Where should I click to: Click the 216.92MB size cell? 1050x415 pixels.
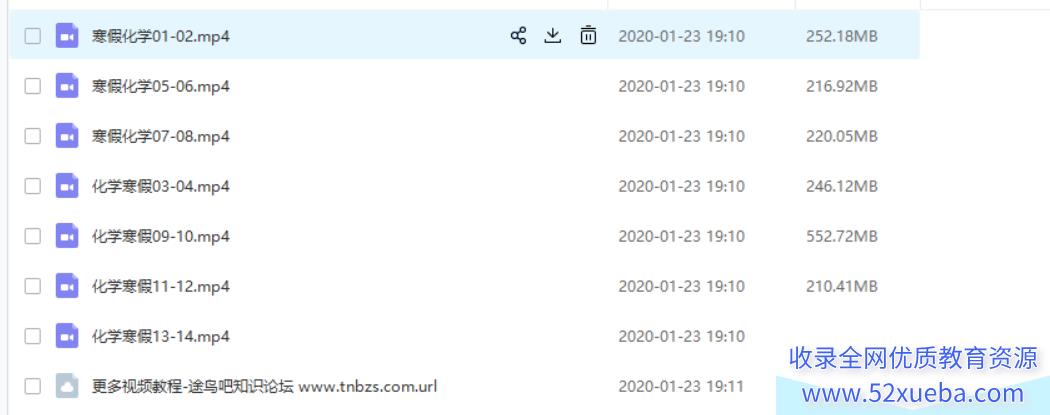842,86
